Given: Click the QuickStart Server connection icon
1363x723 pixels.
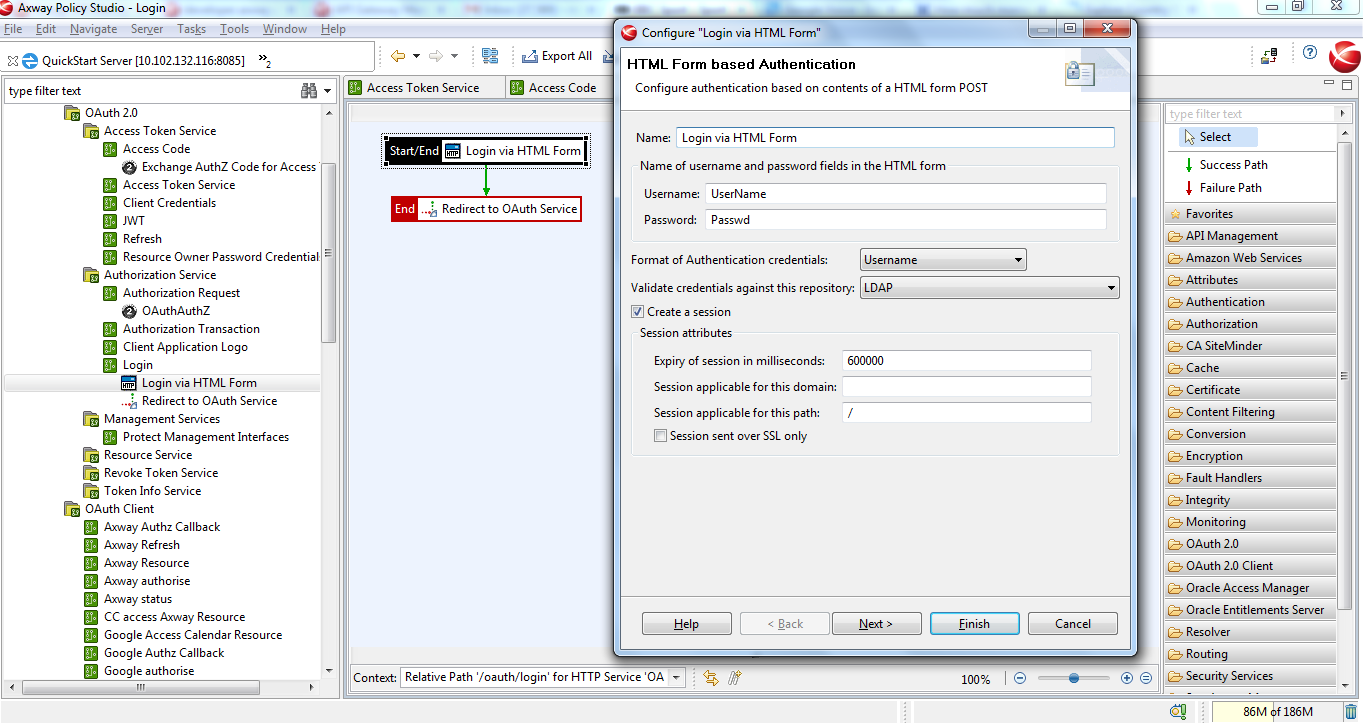Looking at the screenshot, I should point(30,61).
